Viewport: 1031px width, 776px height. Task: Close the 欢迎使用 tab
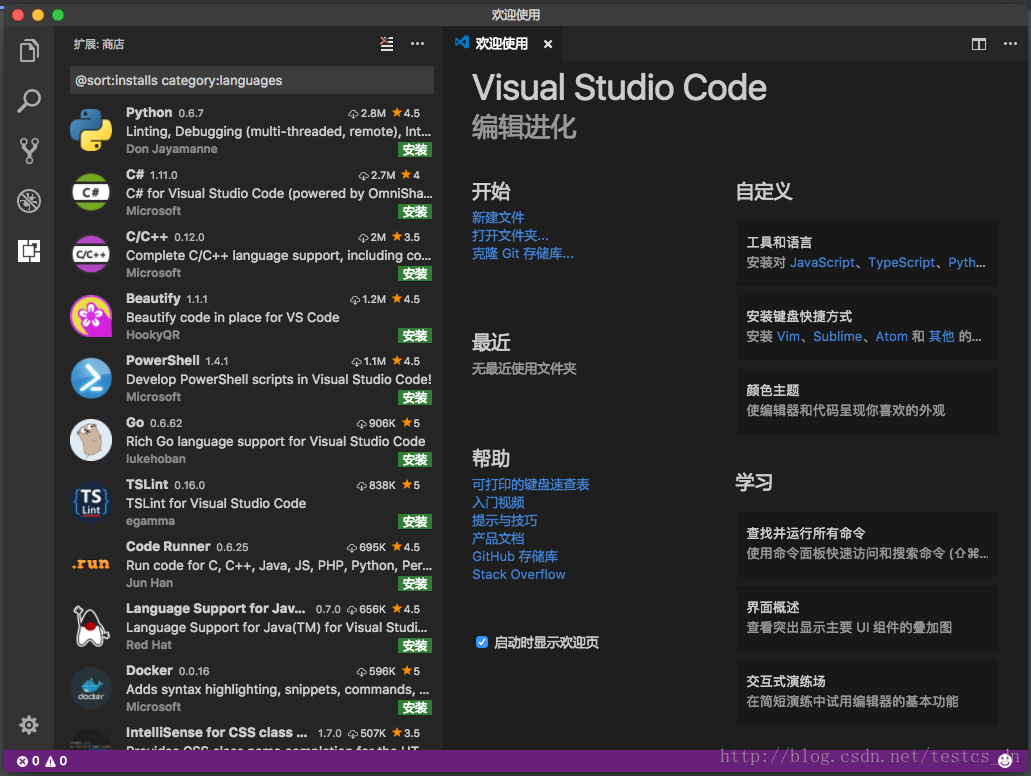click(548, 44)
